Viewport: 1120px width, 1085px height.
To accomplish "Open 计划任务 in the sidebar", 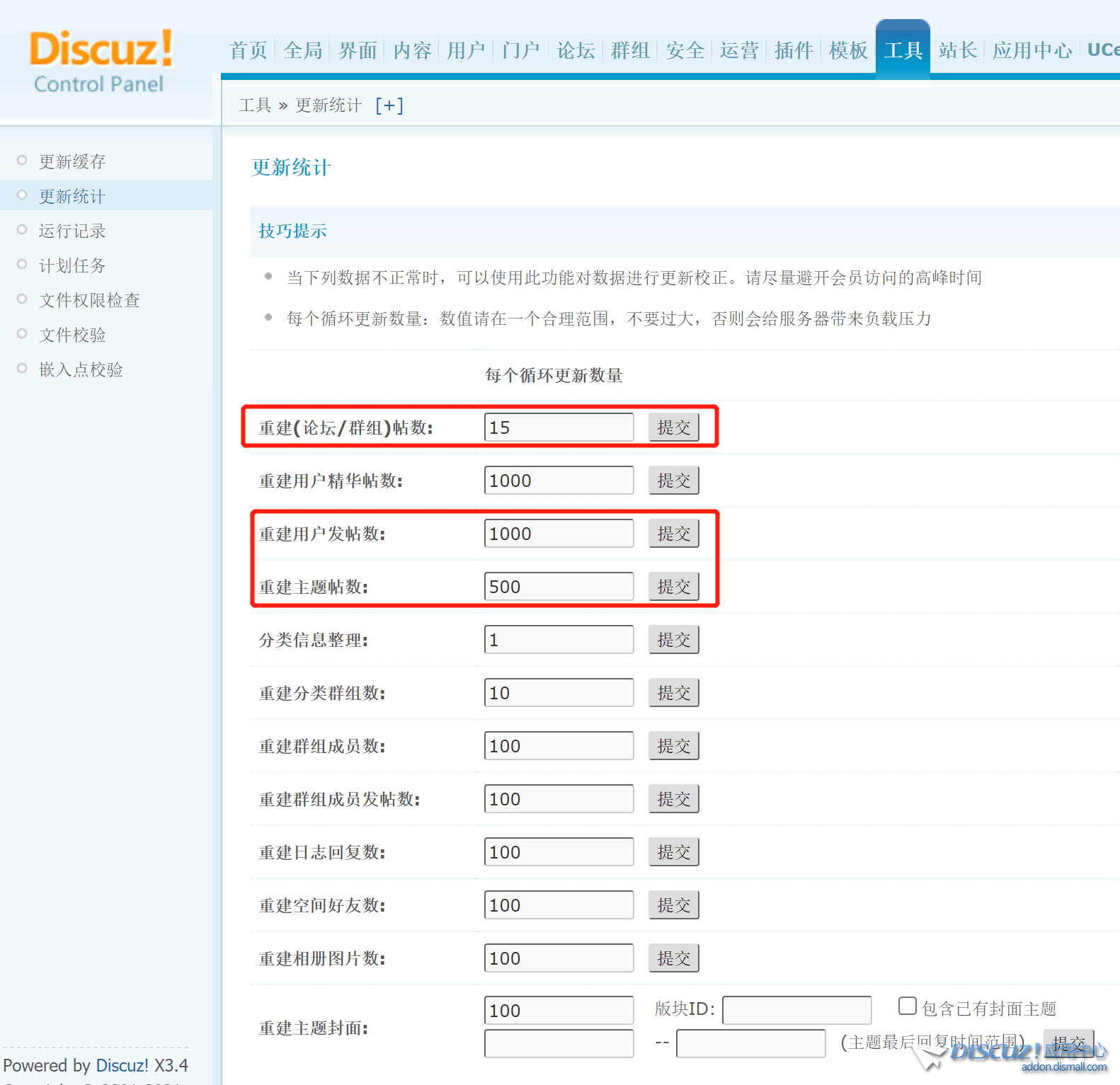I will point(72,265).
